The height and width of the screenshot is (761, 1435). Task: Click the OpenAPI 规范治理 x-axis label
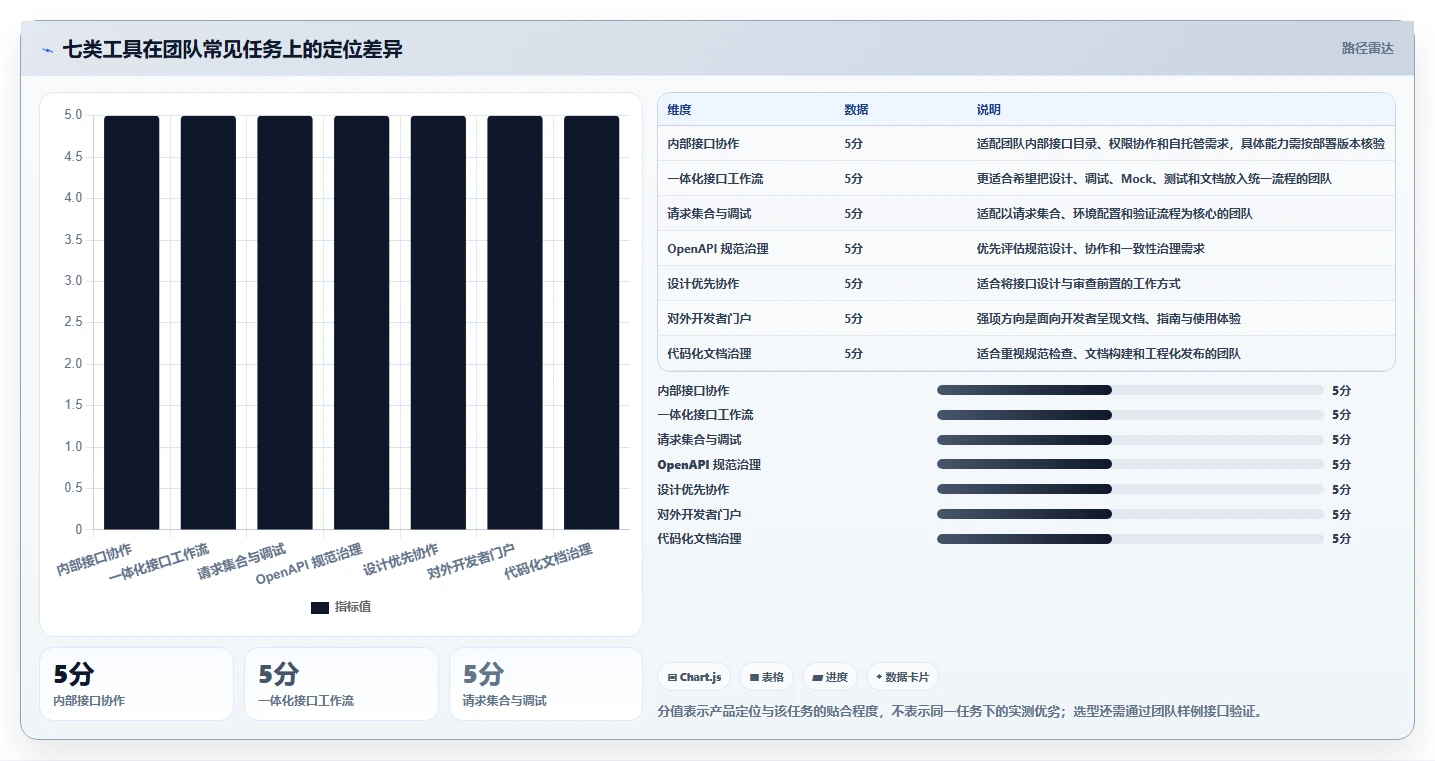point(309,565)
